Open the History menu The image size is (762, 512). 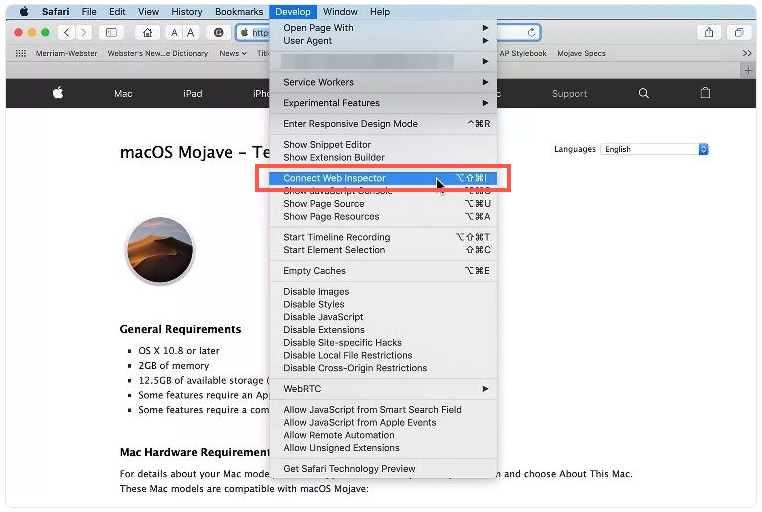(x=187, y=11)
